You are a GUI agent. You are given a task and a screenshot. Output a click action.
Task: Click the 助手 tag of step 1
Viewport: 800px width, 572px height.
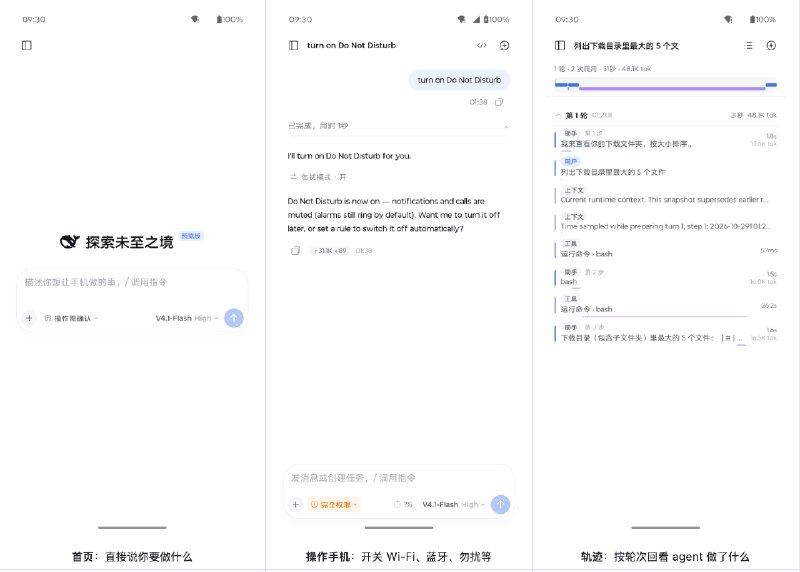coord(570,133)
